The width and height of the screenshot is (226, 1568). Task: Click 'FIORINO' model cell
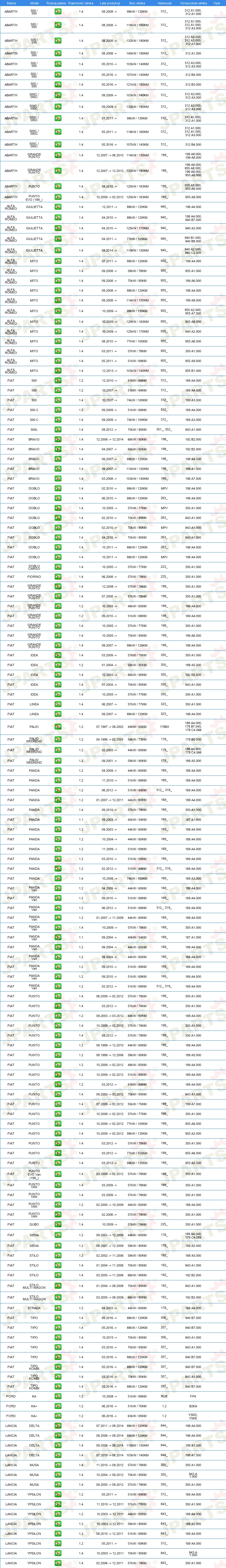[x=34, y=576]
